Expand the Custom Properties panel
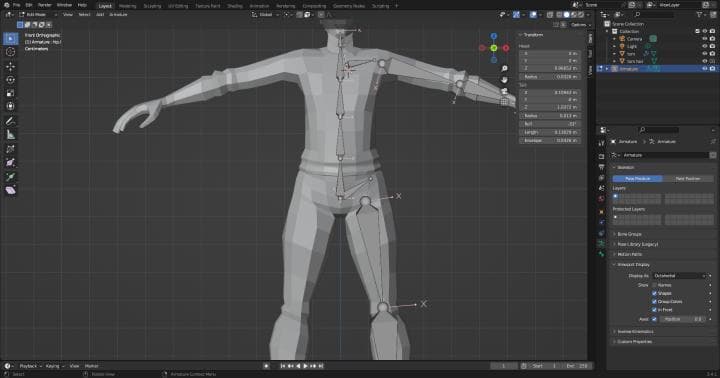The height and width of the screenshot is (378, 720). (634, 342)
